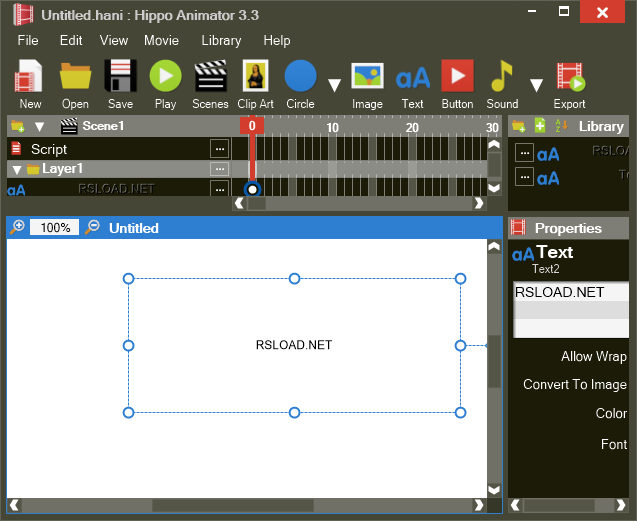Open the File menu
The image size is (637, 521).
[x=28, y=40]
